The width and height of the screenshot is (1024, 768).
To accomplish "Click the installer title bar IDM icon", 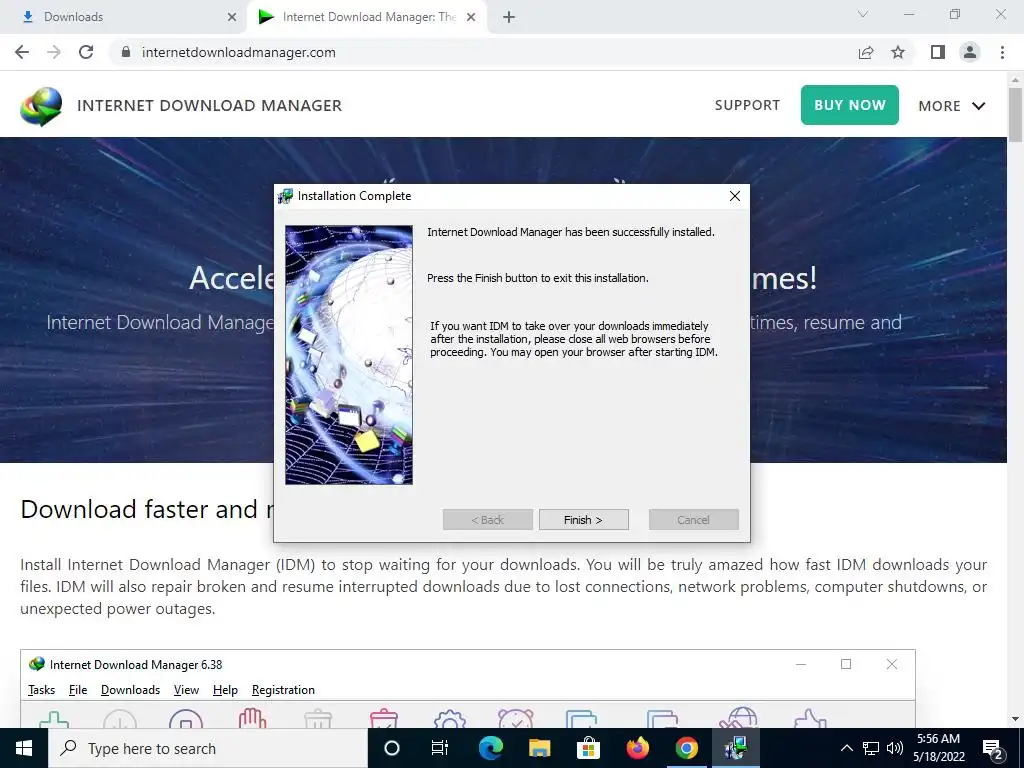I will pos(285,196).
